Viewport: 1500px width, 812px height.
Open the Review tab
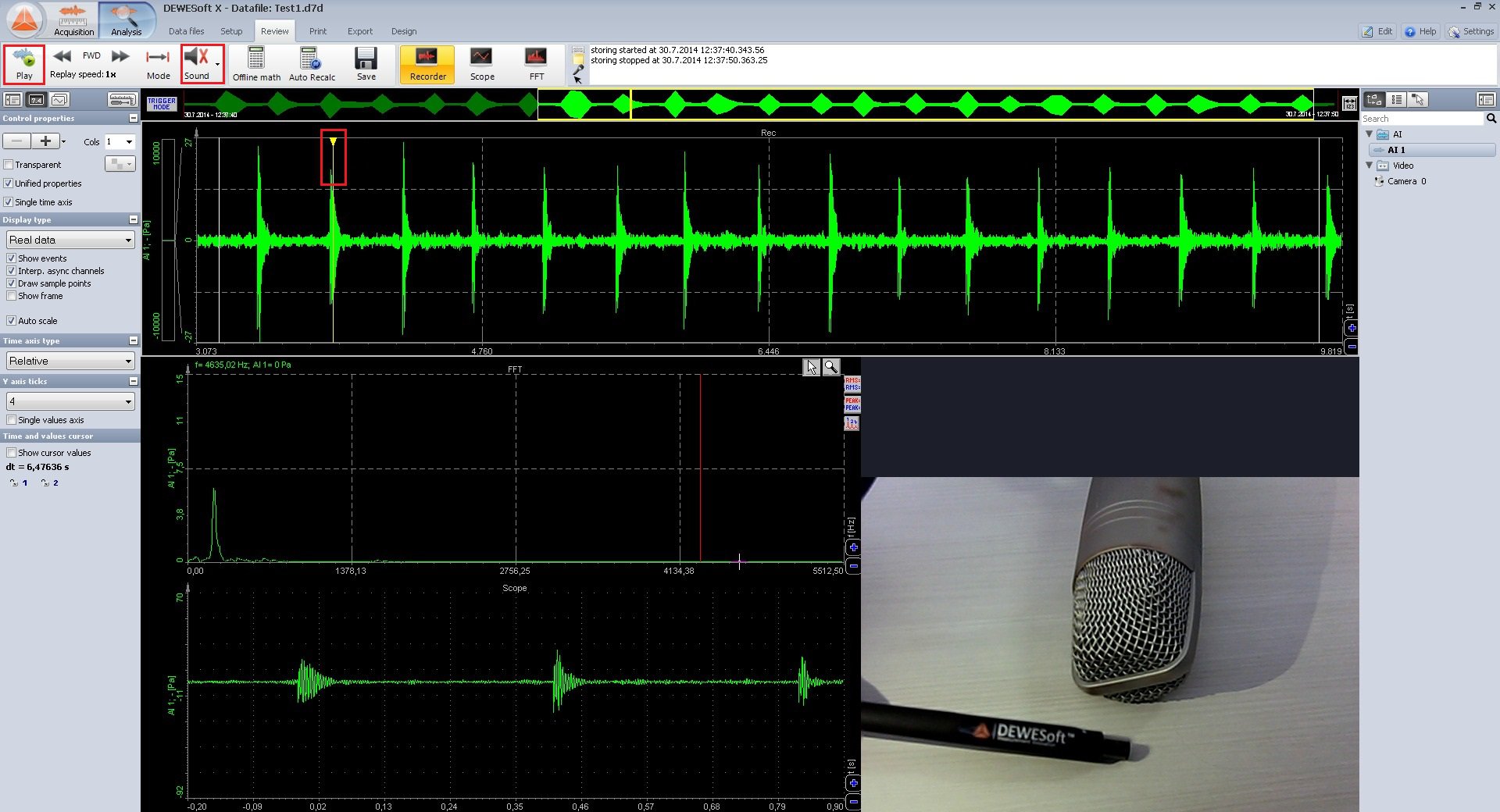point(274,31)
